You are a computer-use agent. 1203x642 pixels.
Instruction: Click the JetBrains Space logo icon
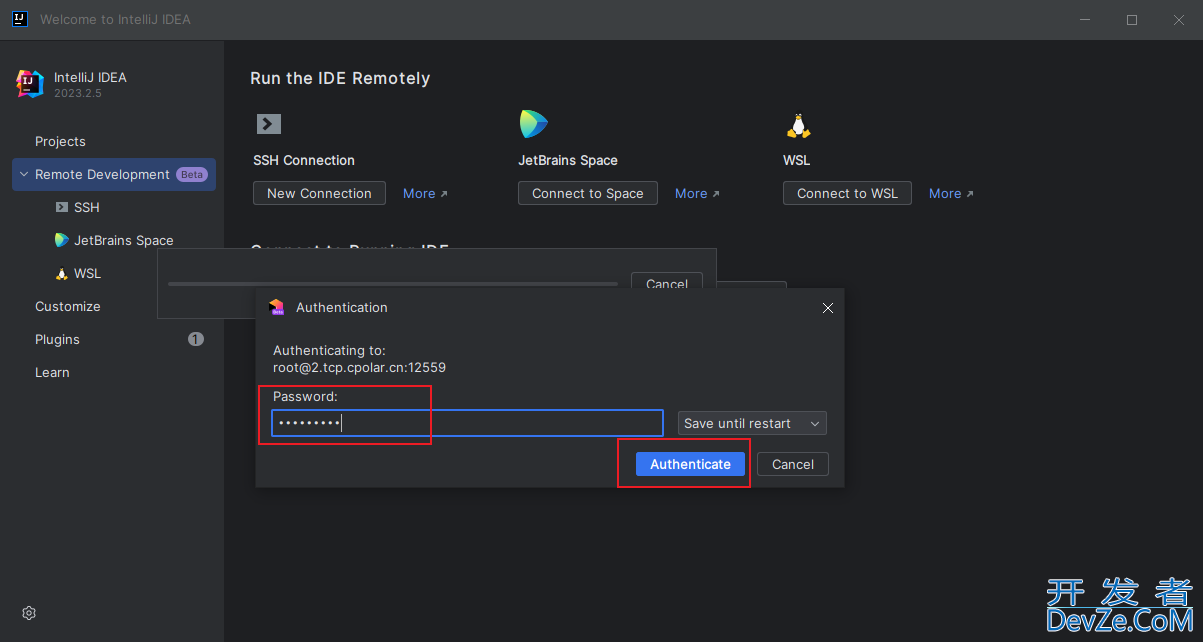[534, 124]
